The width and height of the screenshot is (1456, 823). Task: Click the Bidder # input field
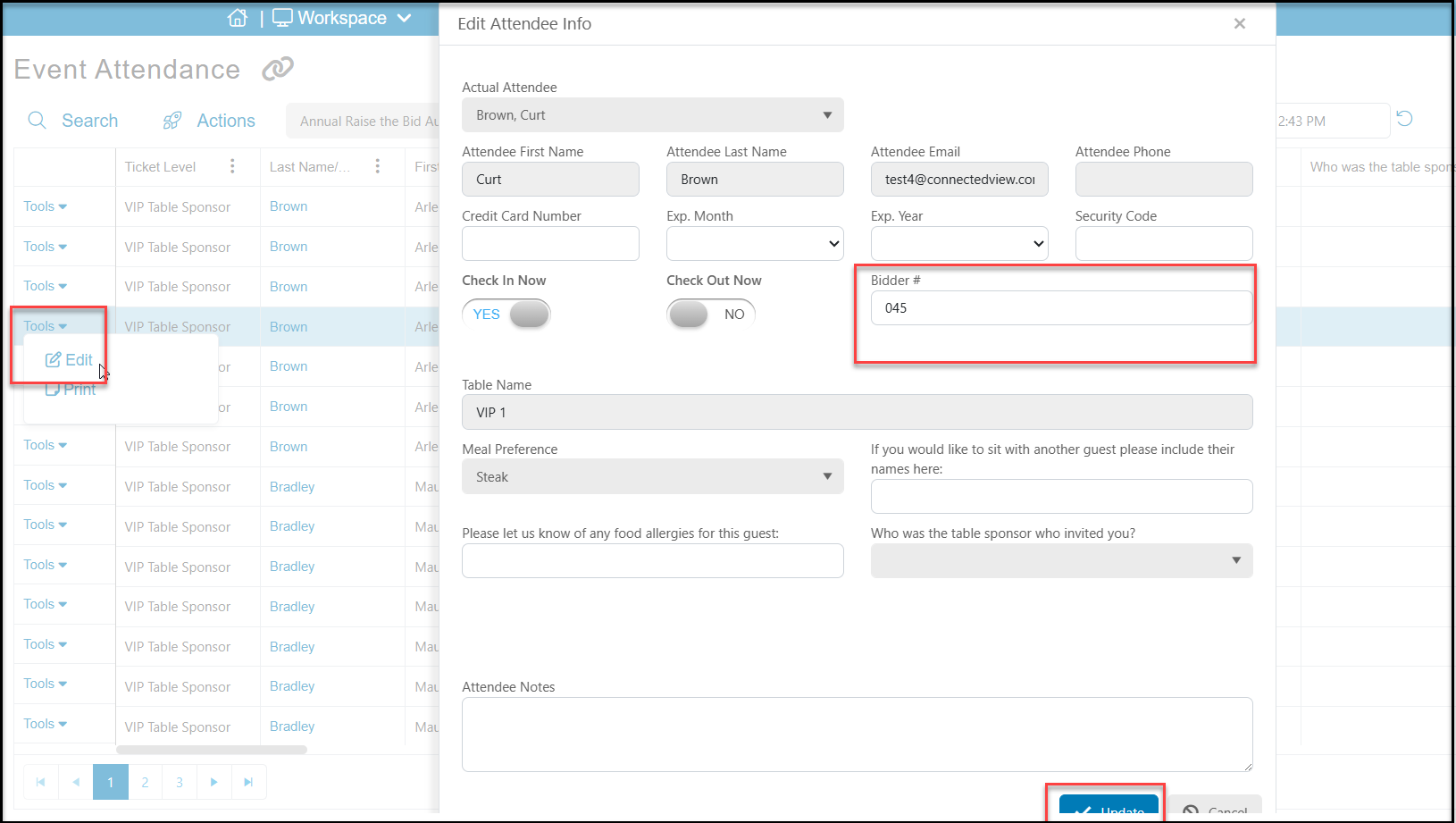1062,308
